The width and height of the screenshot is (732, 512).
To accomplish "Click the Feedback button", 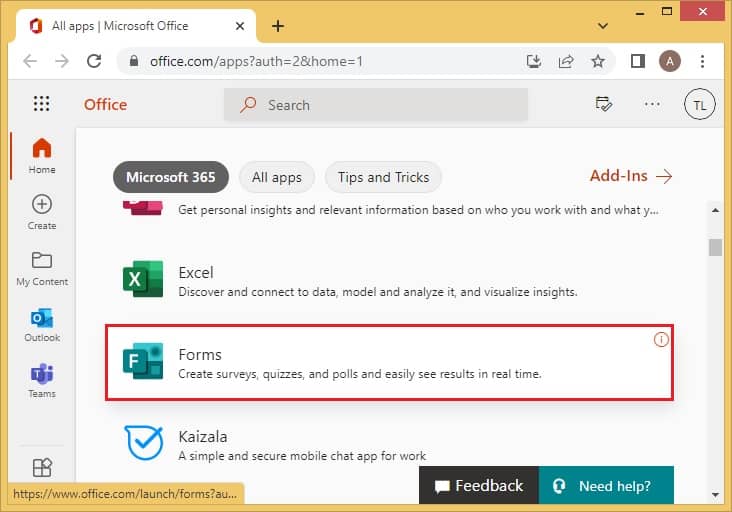I will 479,485.
